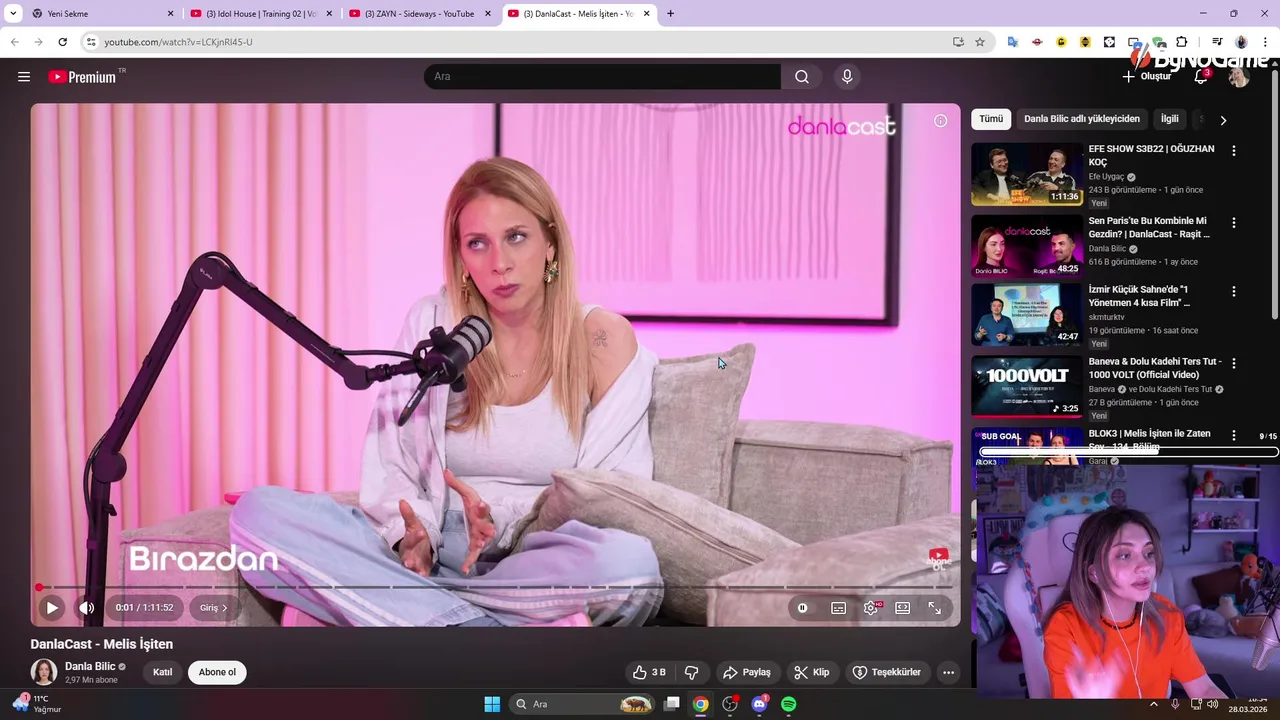The height and width of the screenshot is (720, 1280).
Task: Enter fullscreen mode
Action: click(935, 607)
